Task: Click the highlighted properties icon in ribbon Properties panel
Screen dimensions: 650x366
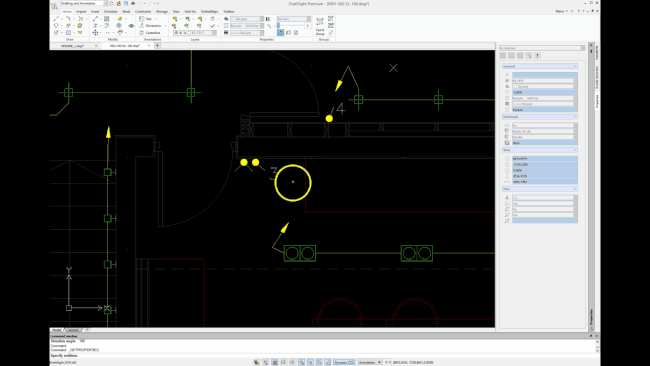Action: click(x=280, y=33)
